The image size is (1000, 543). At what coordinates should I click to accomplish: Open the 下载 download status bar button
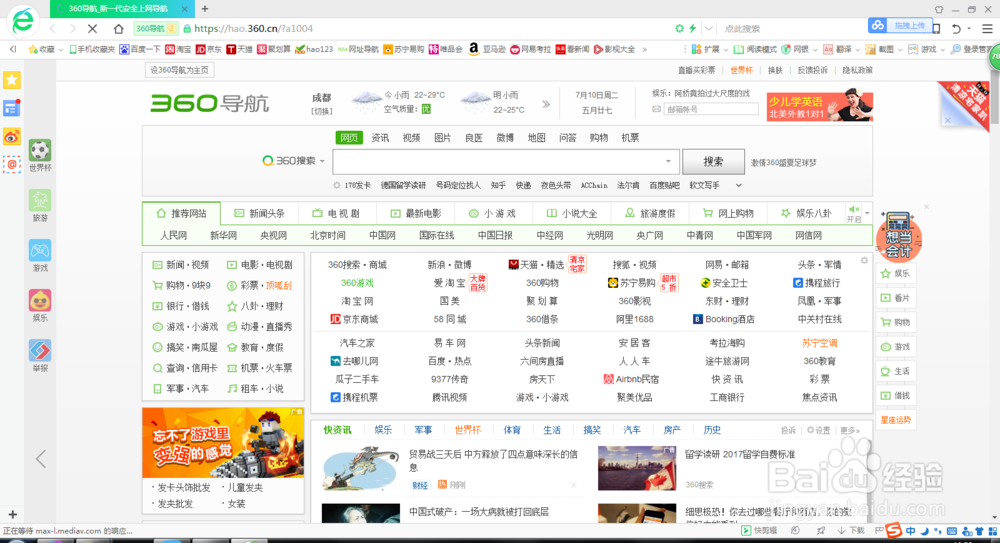(851, 530)
